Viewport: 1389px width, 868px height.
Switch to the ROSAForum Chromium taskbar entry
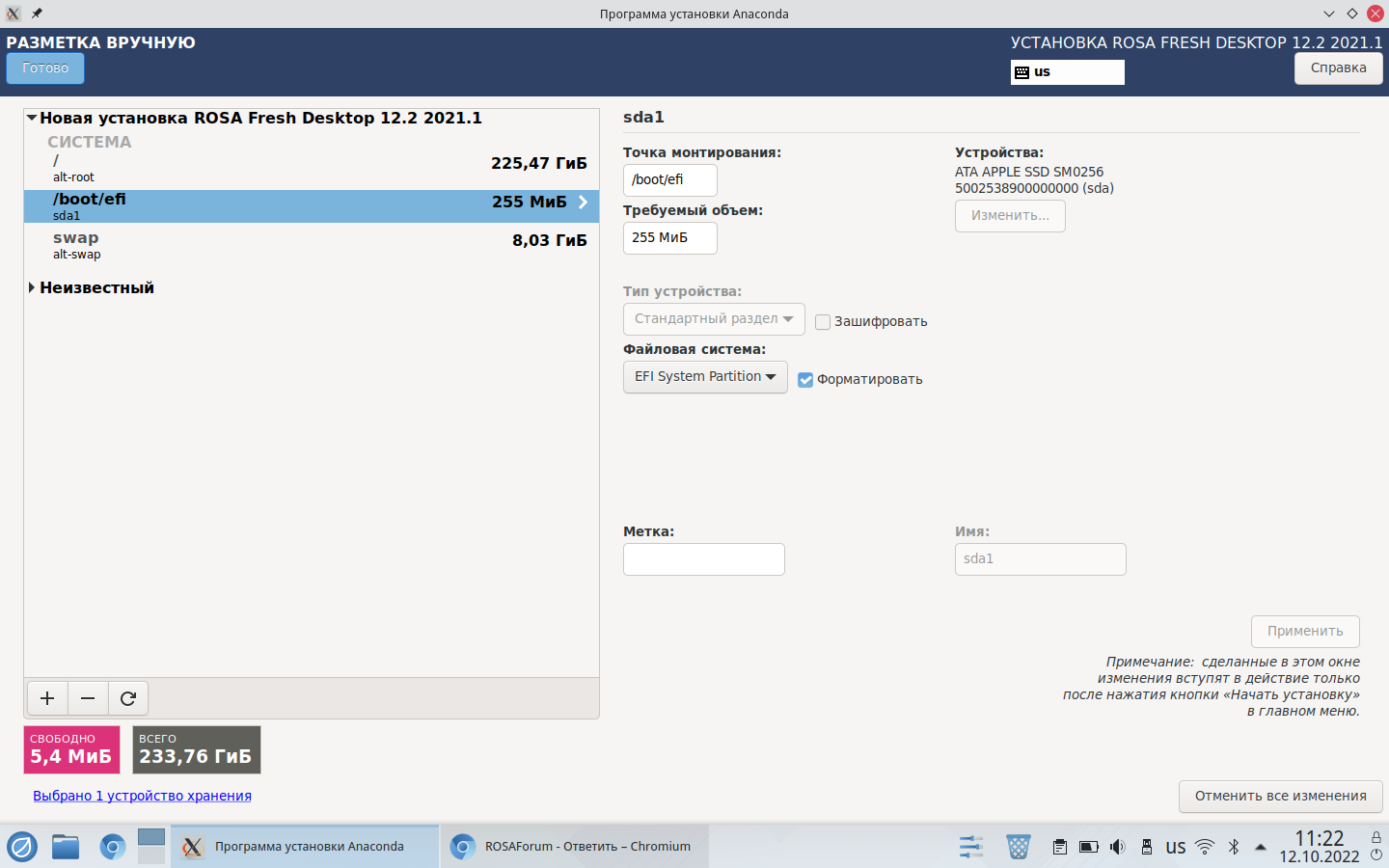575,847
